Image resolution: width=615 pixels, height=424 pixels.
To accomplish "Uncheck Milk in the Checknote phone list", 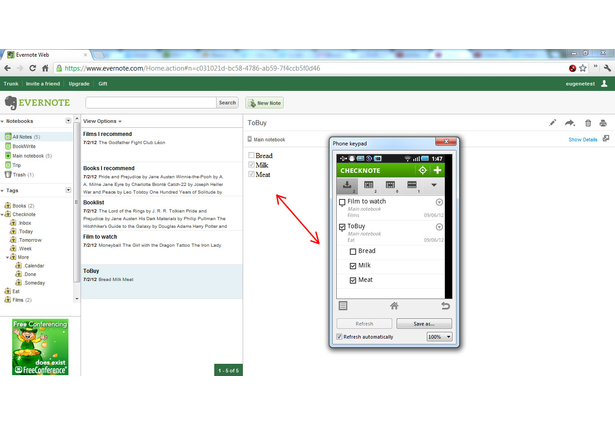I will click(353, 266).
